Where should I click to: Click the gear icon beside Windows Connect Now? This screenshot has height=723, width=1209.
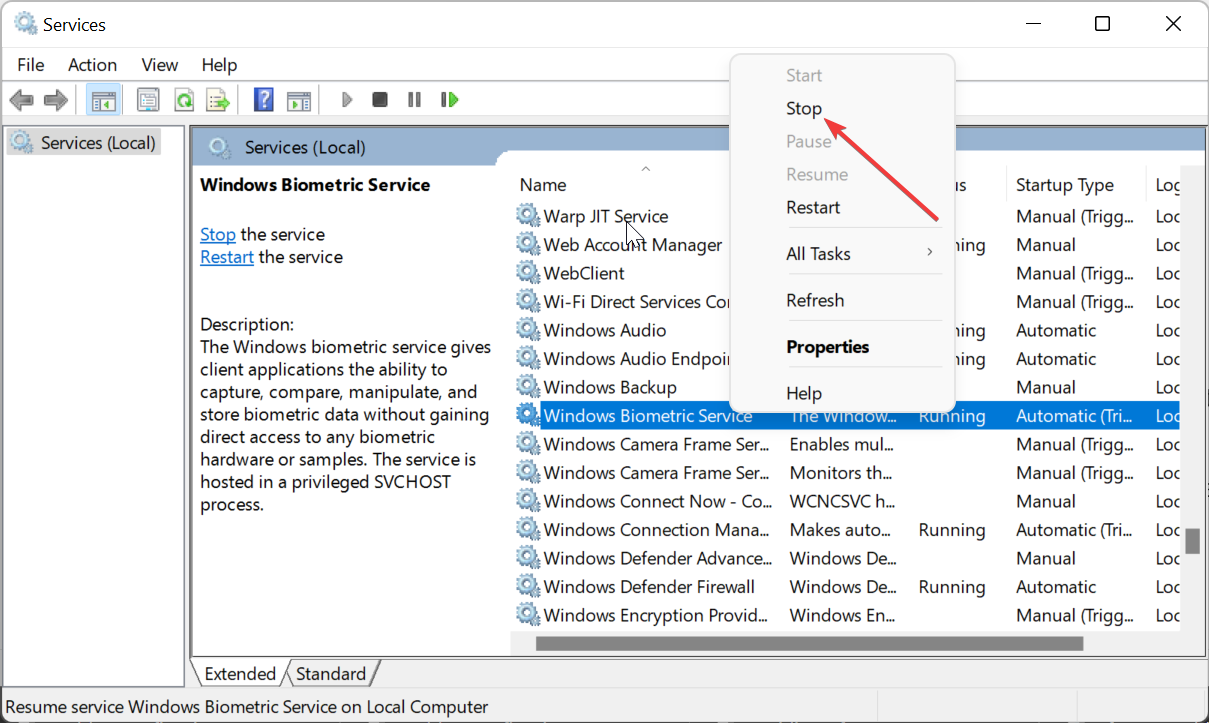[x=527, y=500]
